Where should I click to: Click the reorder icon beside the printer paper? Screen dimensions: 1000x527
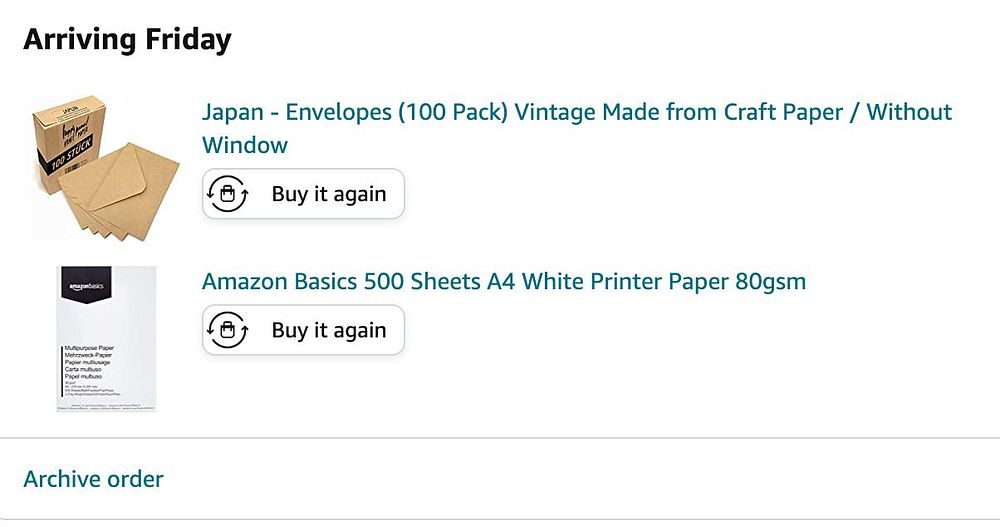[x=228, y=330]
